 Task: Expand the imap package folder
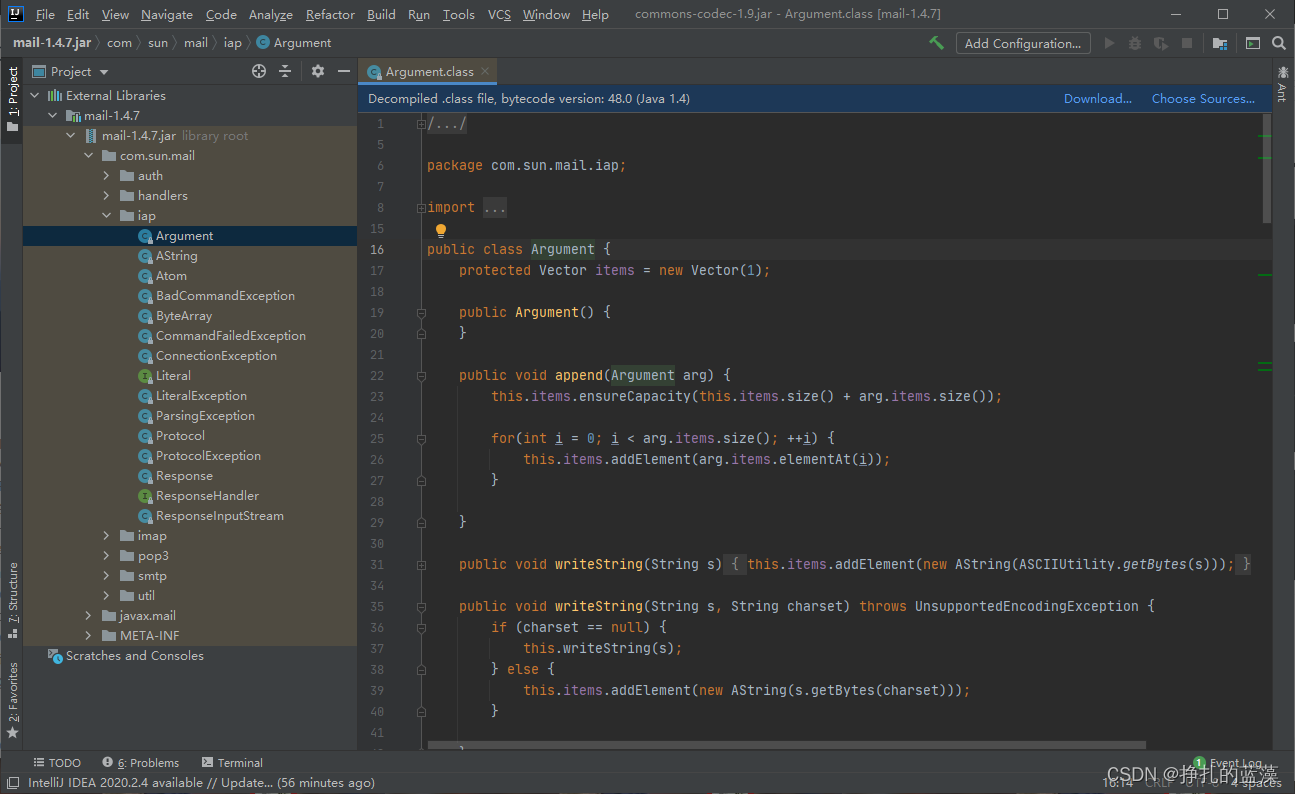(x=106, y=536)
